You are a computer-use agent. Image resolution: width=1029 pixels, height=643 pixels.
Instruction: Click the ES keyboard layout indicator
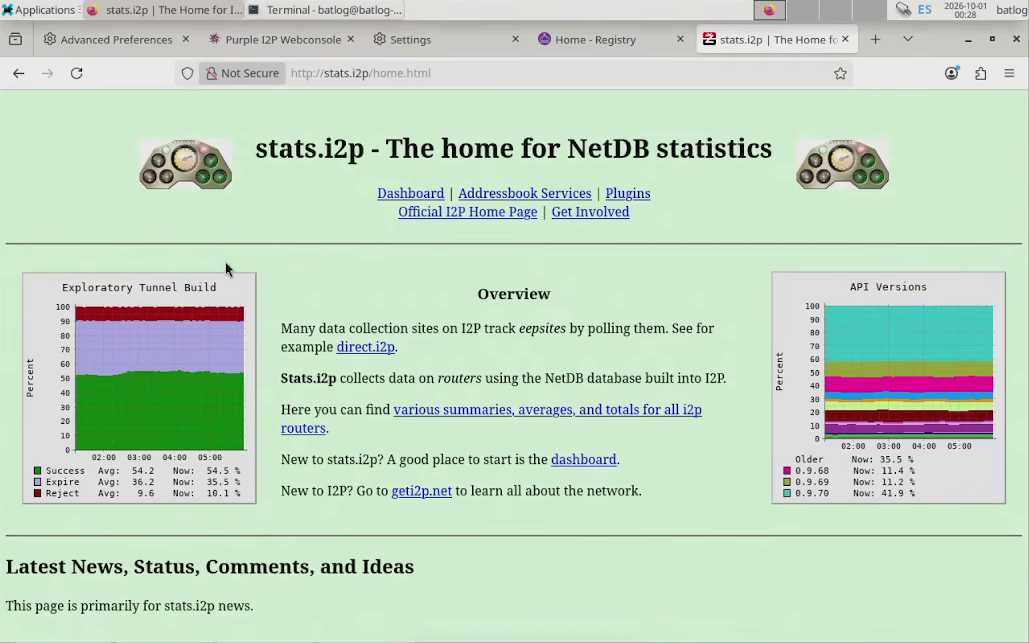click(x=925, y=10)
